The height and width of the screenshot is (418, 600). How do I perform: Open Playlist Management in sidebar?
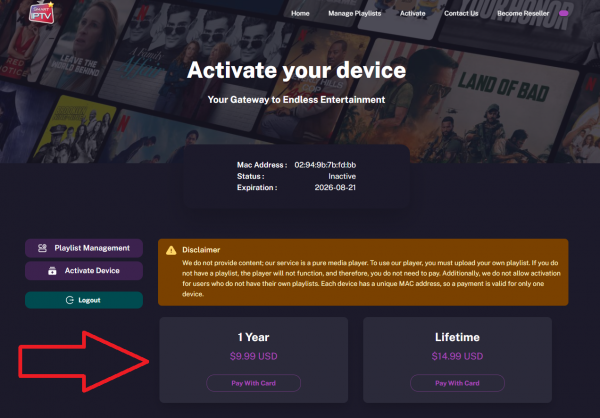pyautogui.click(x=84, y=248)
